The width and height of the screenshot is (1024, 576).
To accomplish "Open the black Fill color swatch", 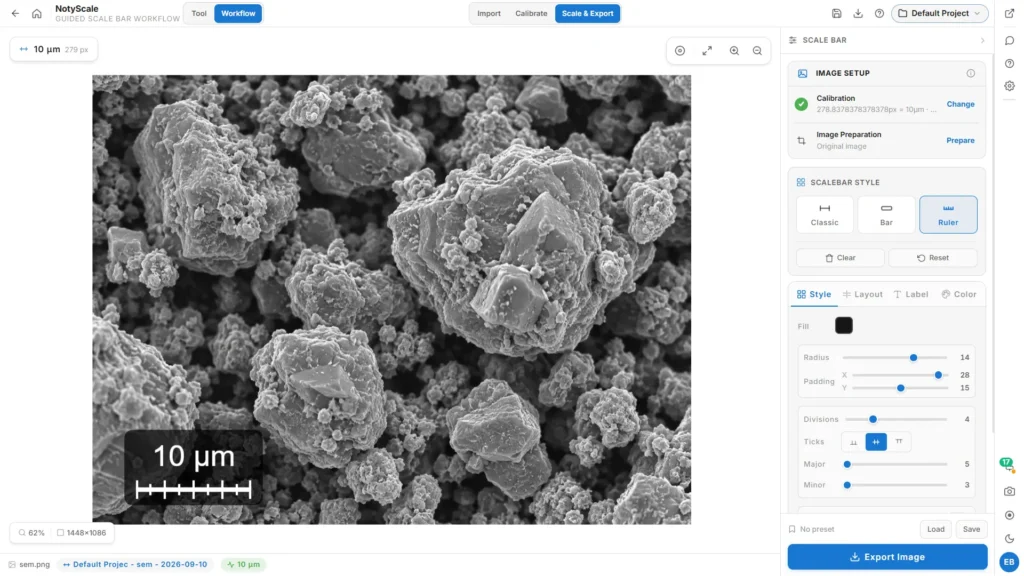I will (843, 325).
